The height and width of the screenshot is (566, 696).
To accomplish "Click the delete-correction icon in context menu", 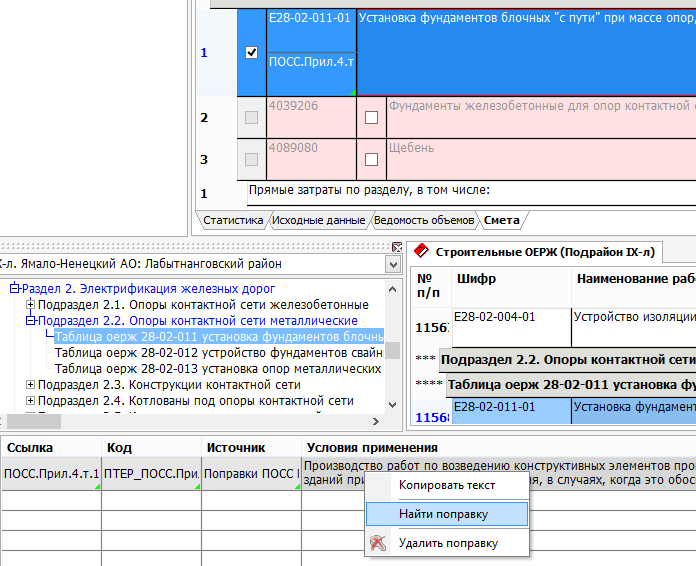I will point(378,542).
